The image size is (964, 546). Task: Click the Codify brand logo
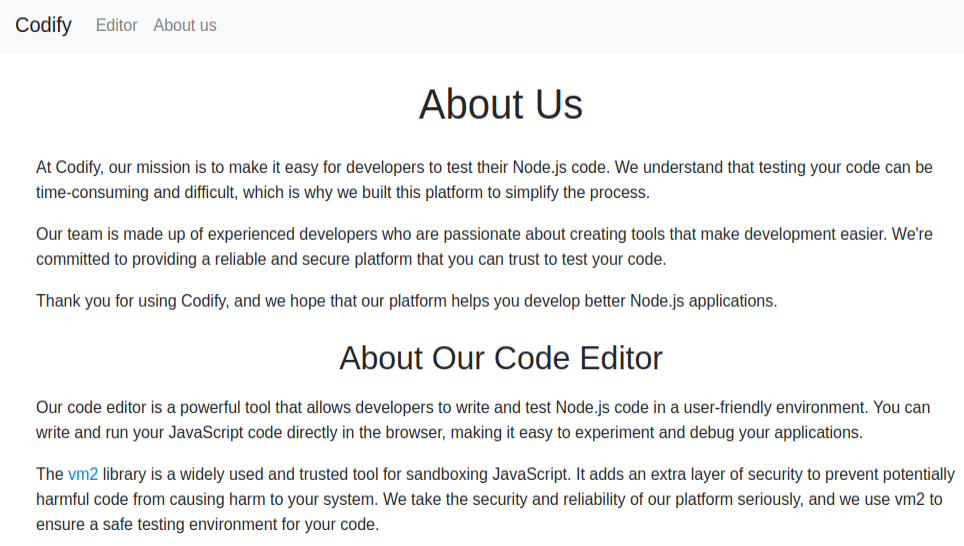tap(43, 25)
